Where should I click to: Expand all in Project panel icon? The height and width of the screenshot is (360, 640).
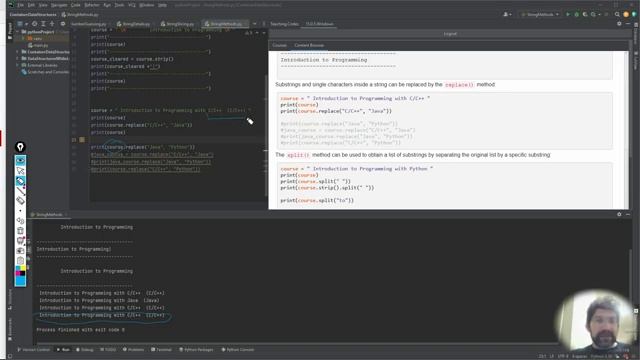(43, 24)
